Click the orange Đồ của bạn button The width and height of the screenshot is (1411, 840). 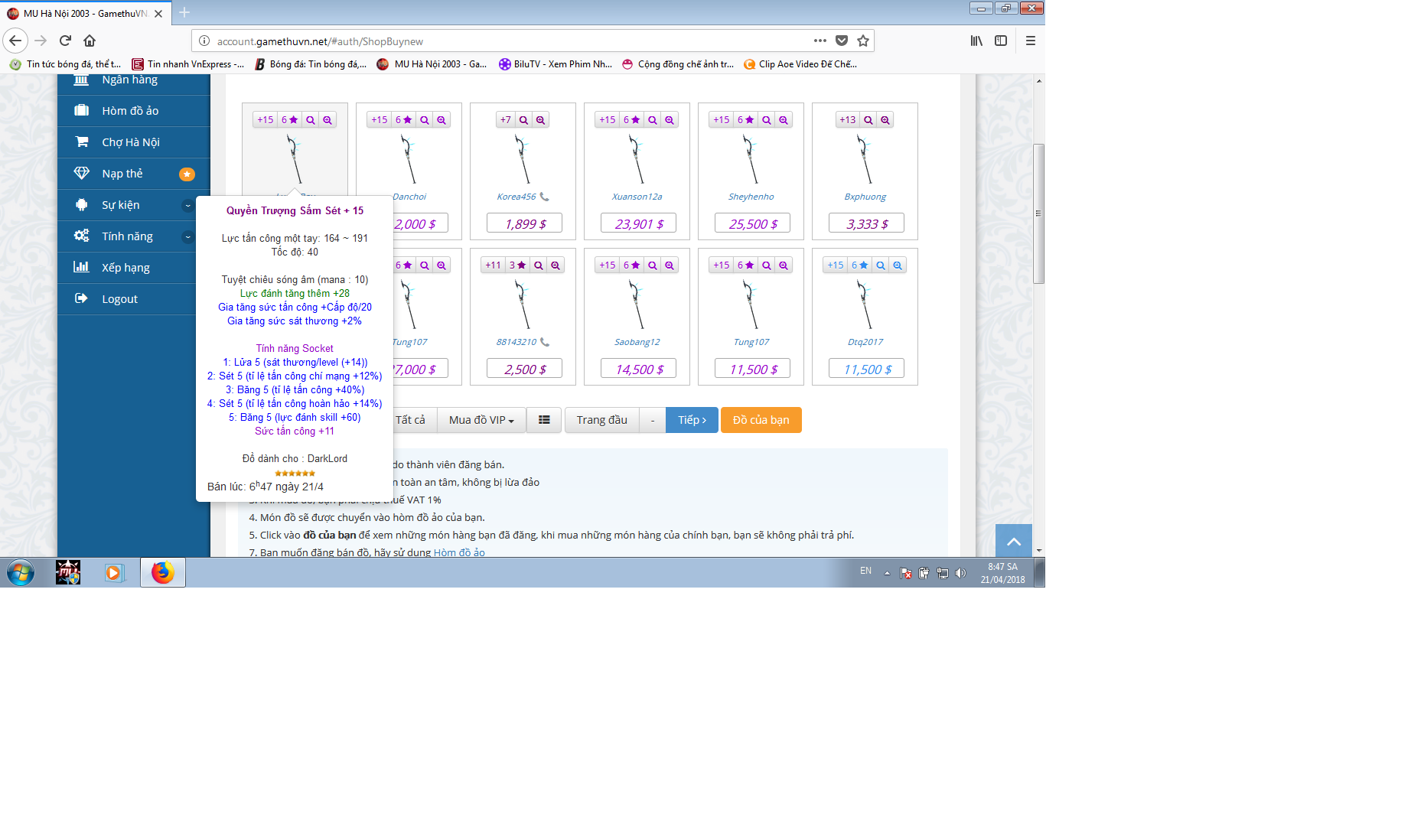pyautogui.click(x=761, y=420)
